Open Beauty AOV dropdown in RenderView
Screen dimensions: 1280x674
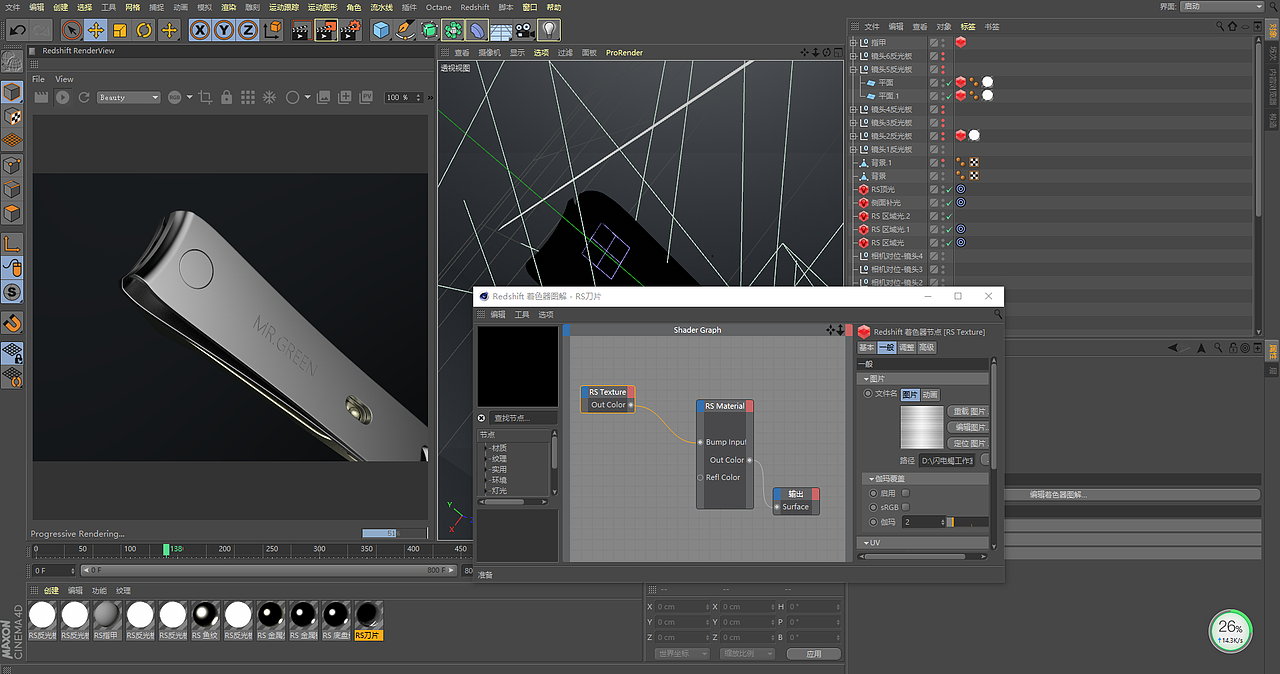pyautogui.click(x=128, y=97)
